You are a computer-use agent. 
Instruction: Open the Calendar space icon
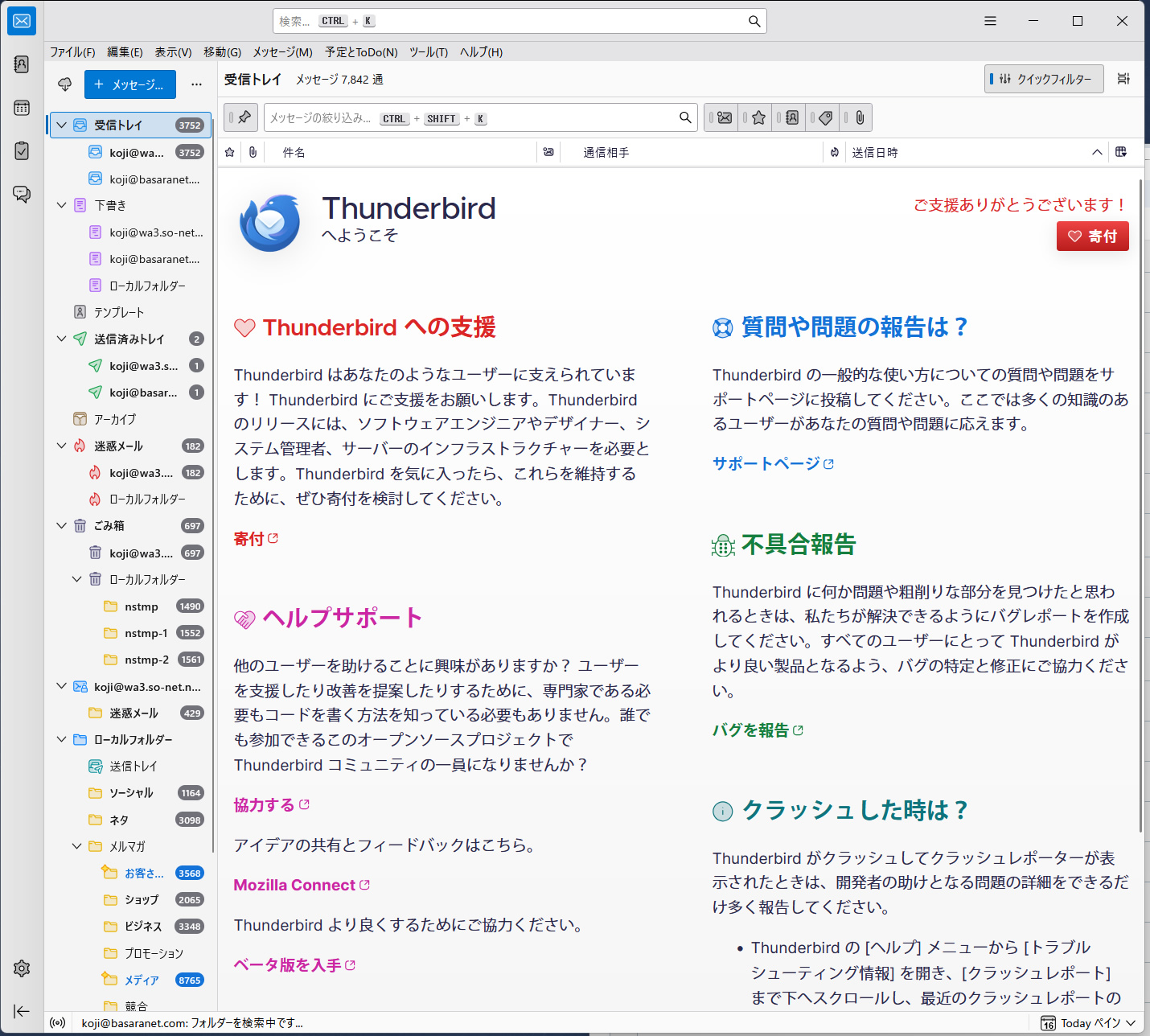22,108
